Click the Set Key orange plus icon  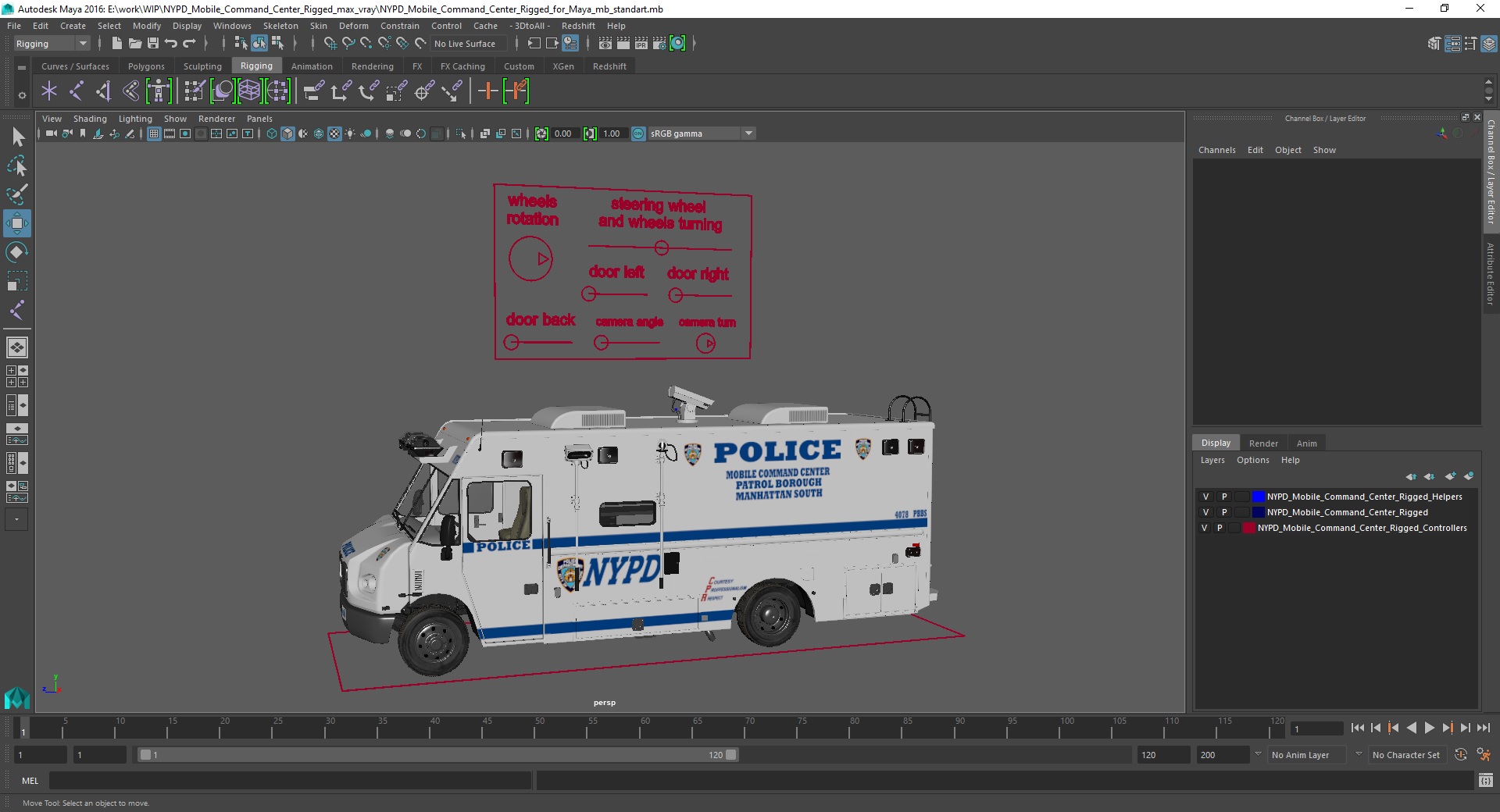pyautogui.click(x=487, y=91)
